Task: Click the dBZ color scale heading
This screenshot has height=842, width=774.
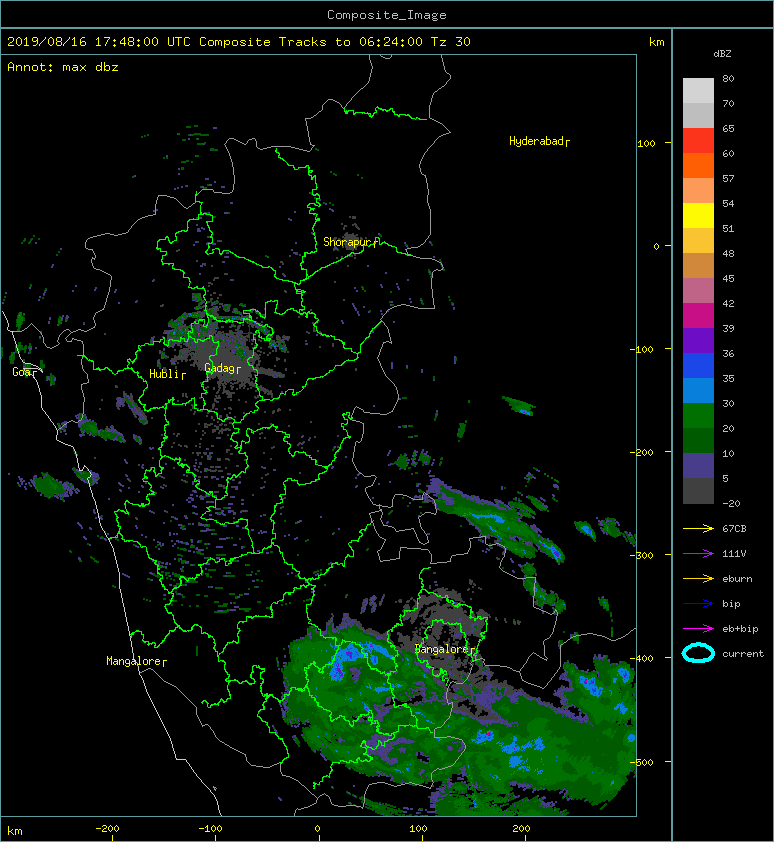Action: click(722, 54)
